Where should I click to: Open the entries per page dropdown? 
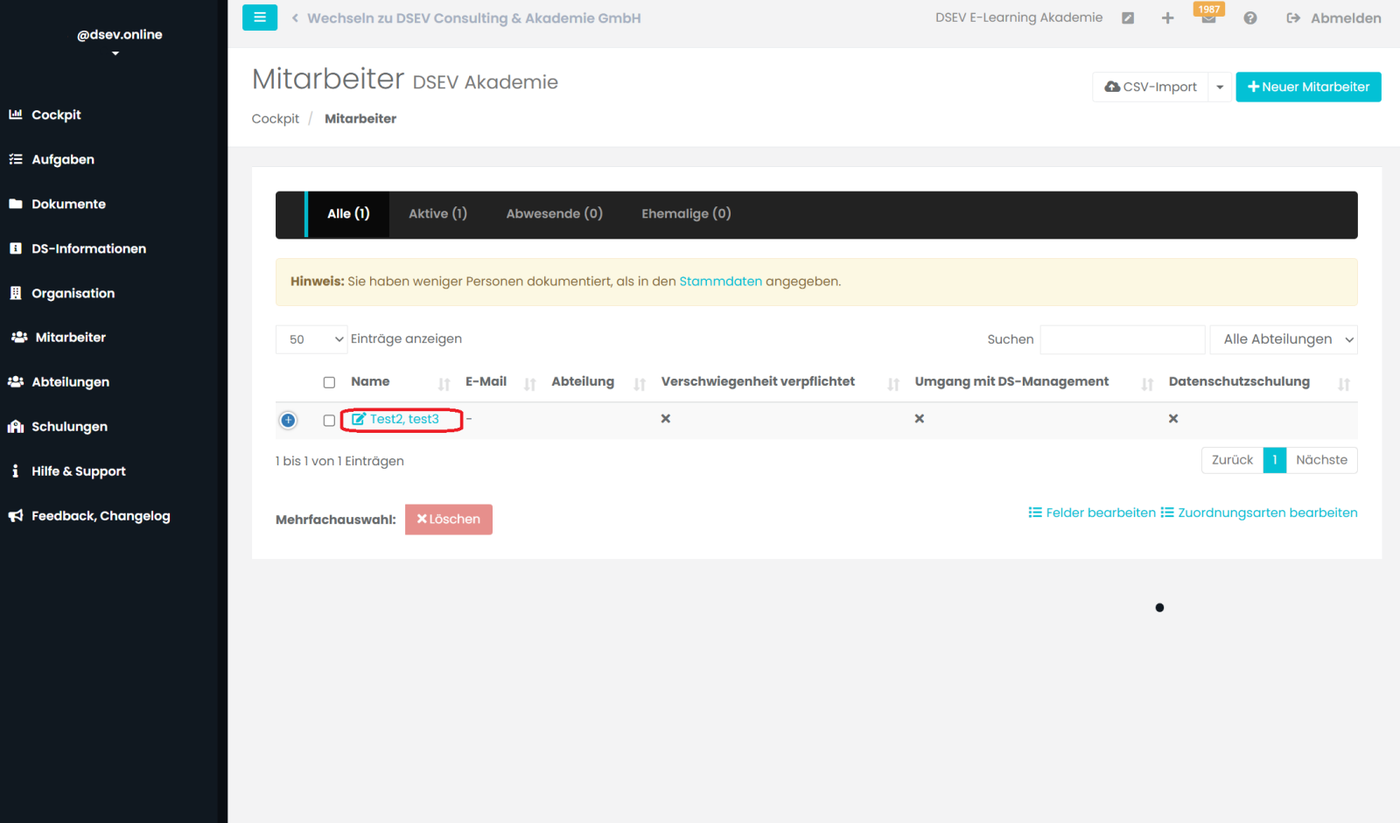click(311, 339)
